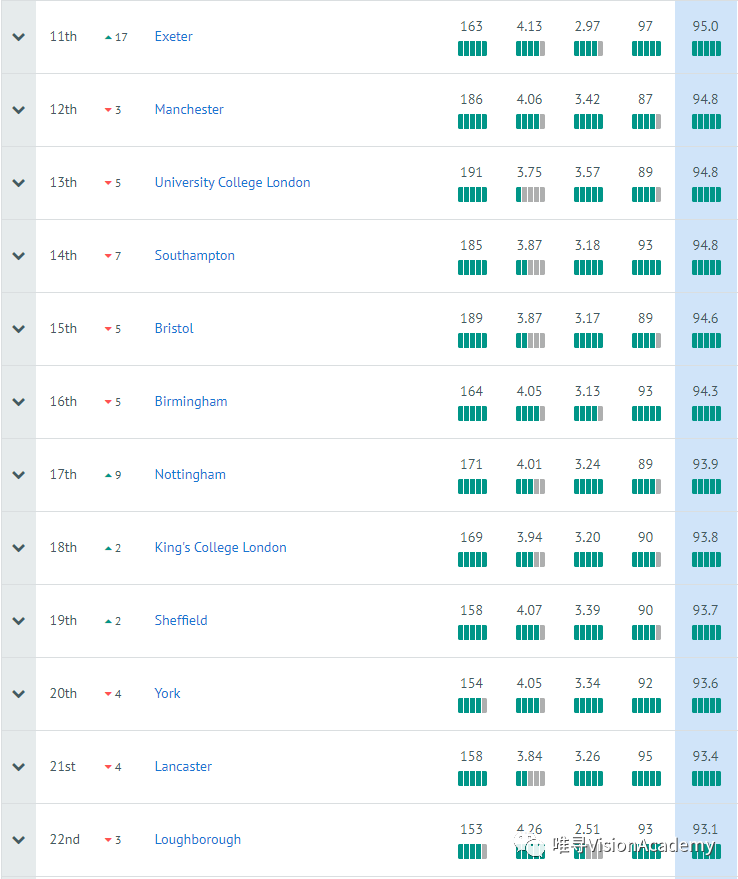The width and height of the screenshot is (738, 879).
Task: Expand the Loughborough row chevron
Action: (x=19, y=840)
